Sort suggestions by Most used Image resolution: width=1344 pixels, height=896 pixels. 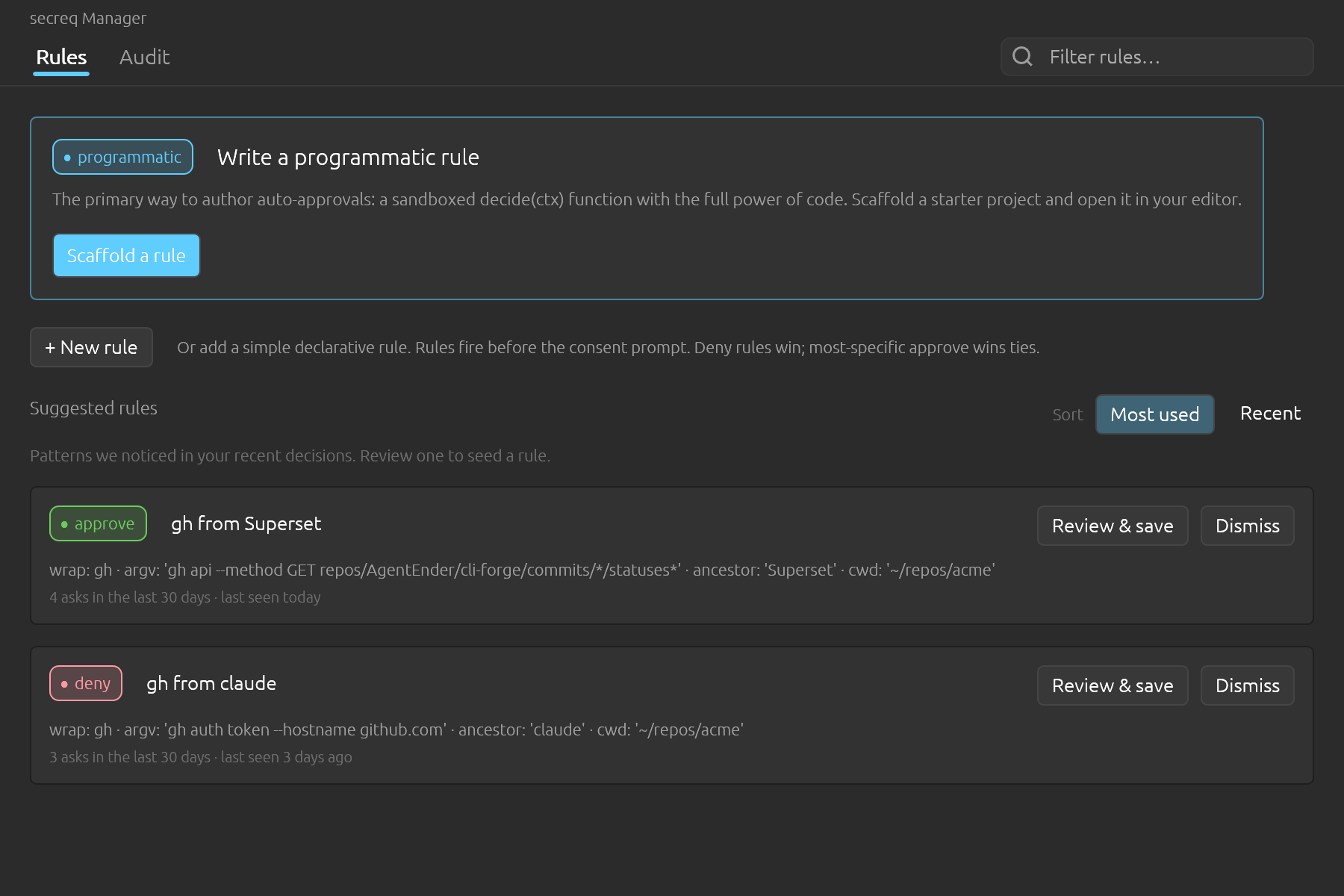[x=1154, y=414]
